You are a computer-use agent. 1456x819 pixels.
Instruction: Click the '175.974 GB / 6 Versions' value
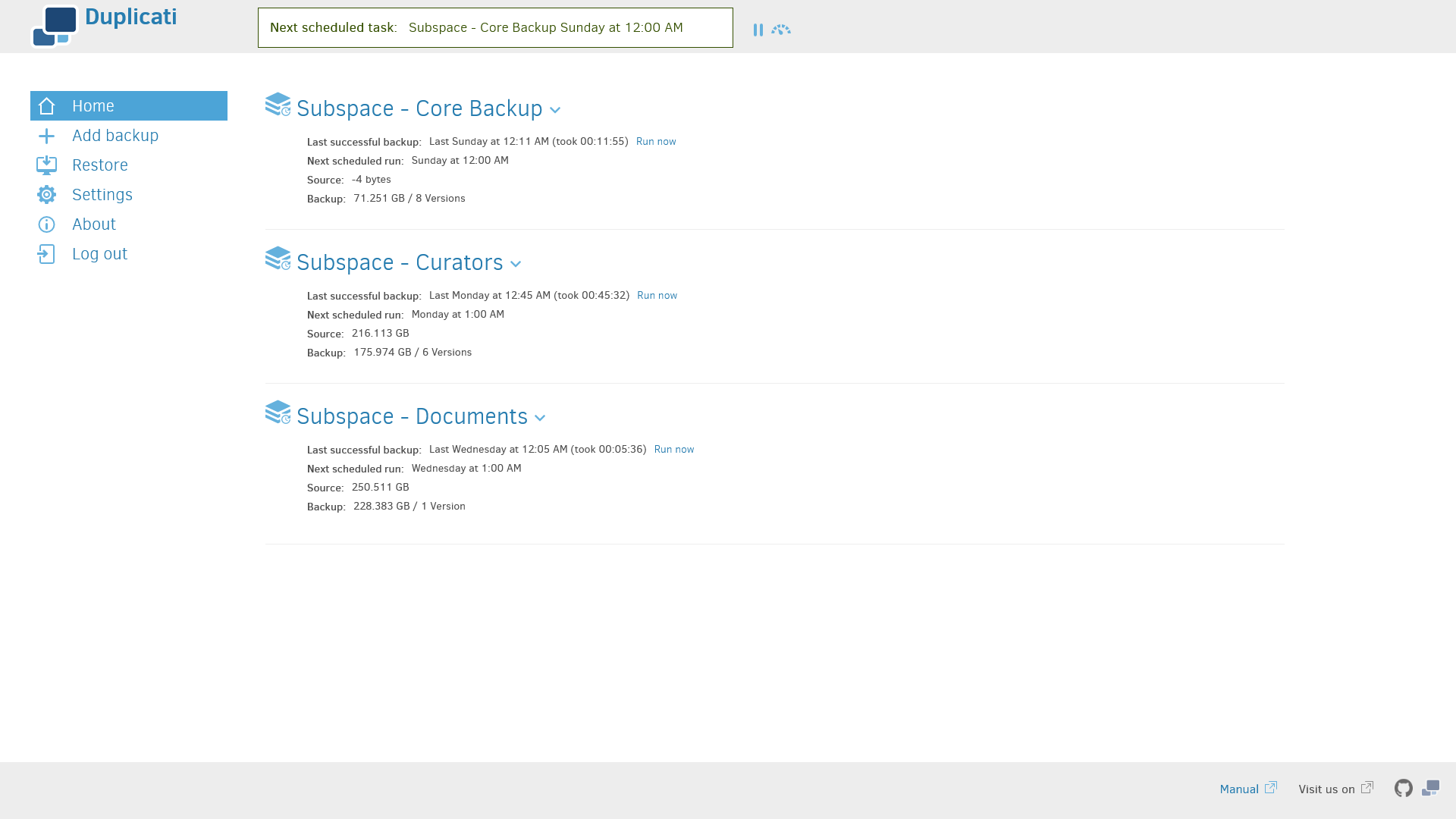413,353
